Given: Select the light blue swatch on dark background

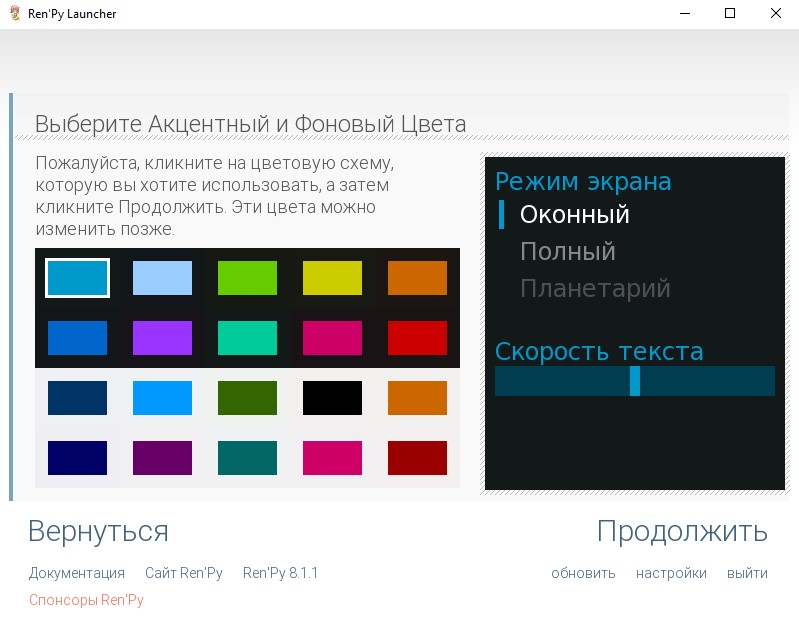Looking at the screenshot, I should (x=162, y=277).
